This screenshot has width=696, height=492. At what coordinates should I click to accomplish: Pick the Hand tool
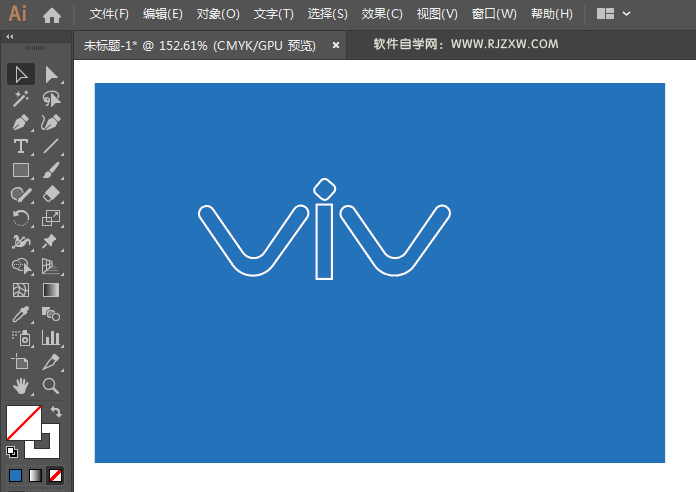21,386
